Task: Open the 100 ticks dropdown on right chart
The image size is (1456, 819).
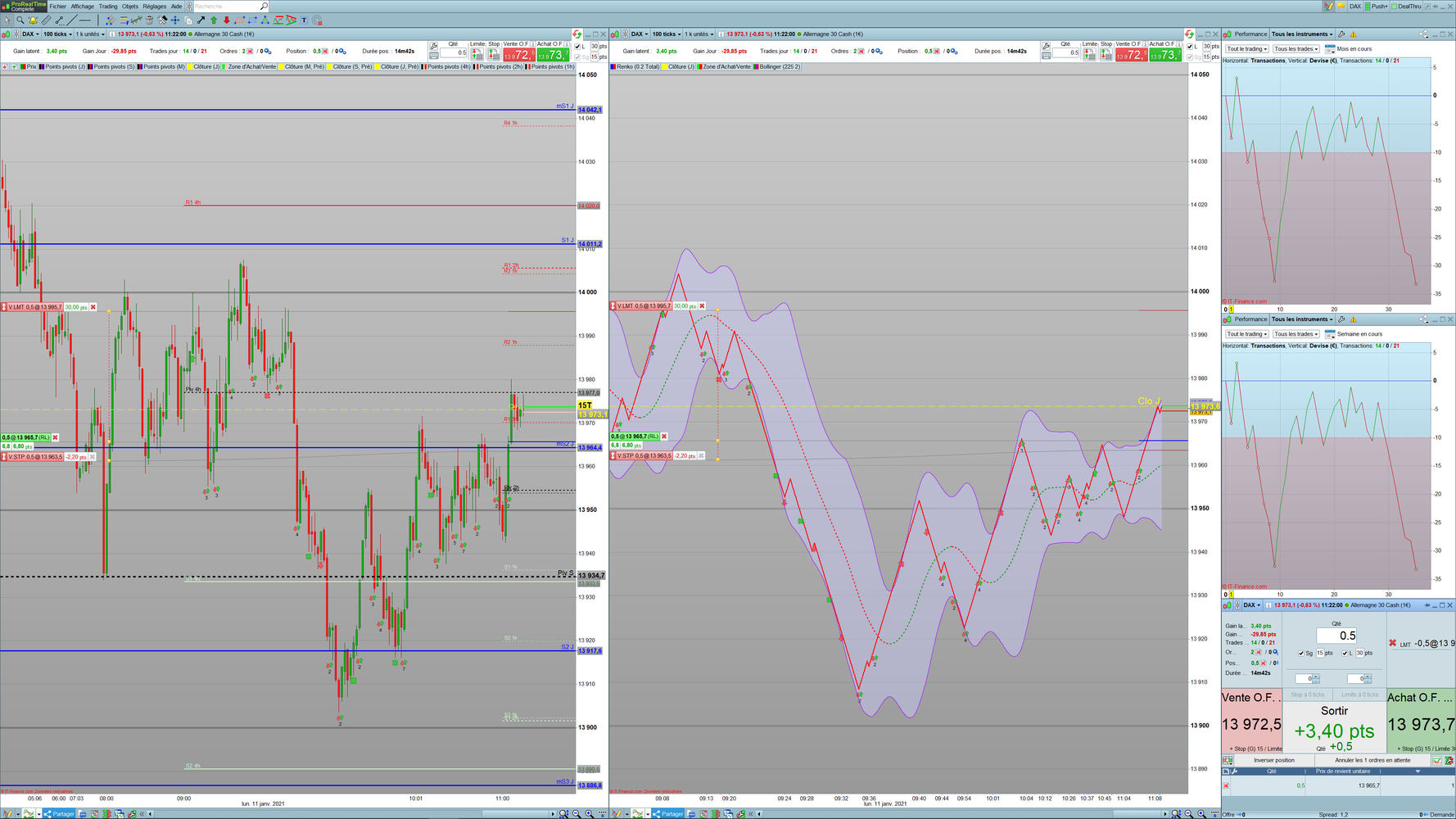Action: point(667,34)
